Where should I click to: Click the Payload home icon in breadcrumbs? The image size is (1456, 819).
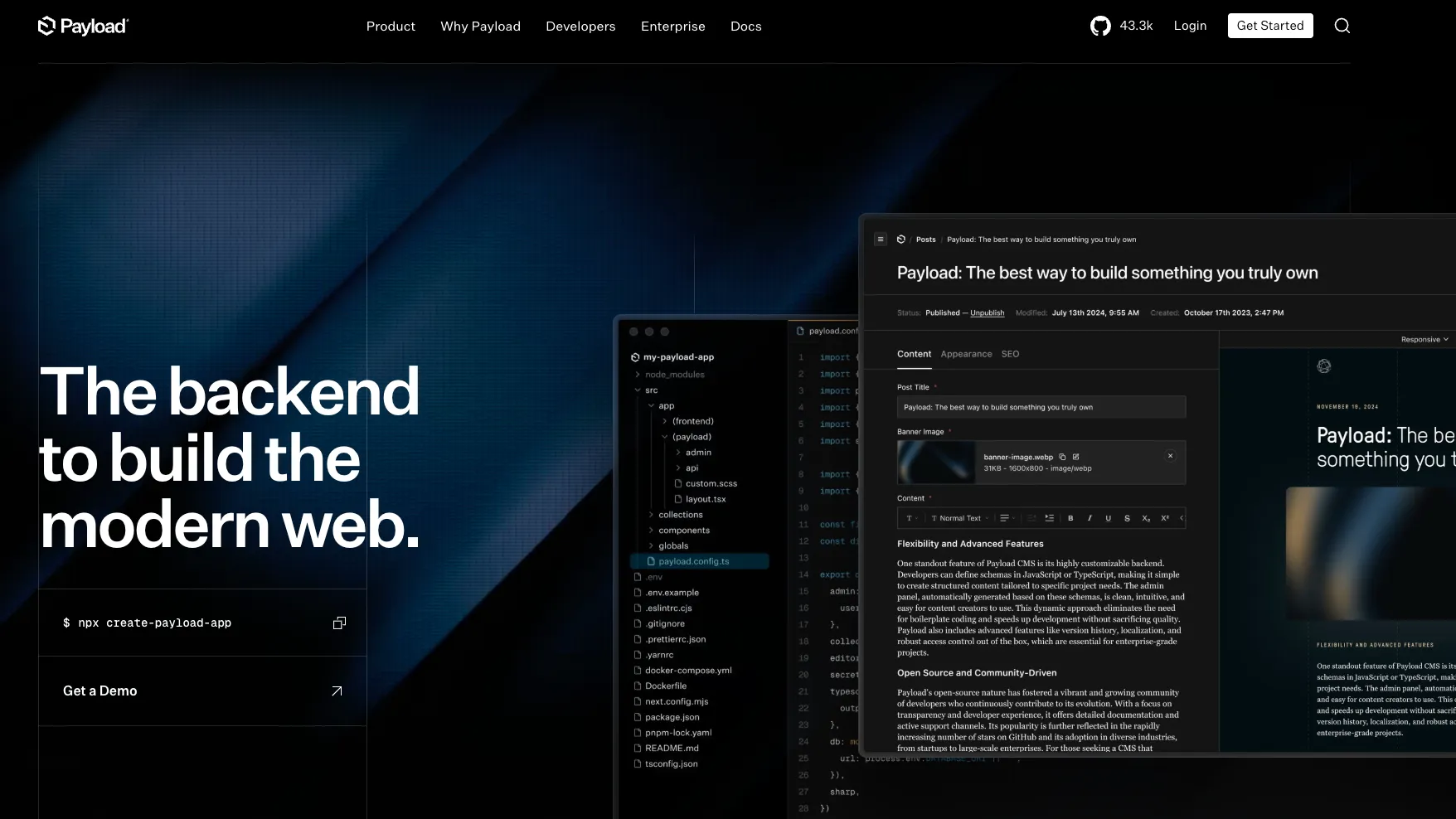[x=901, y=240]
